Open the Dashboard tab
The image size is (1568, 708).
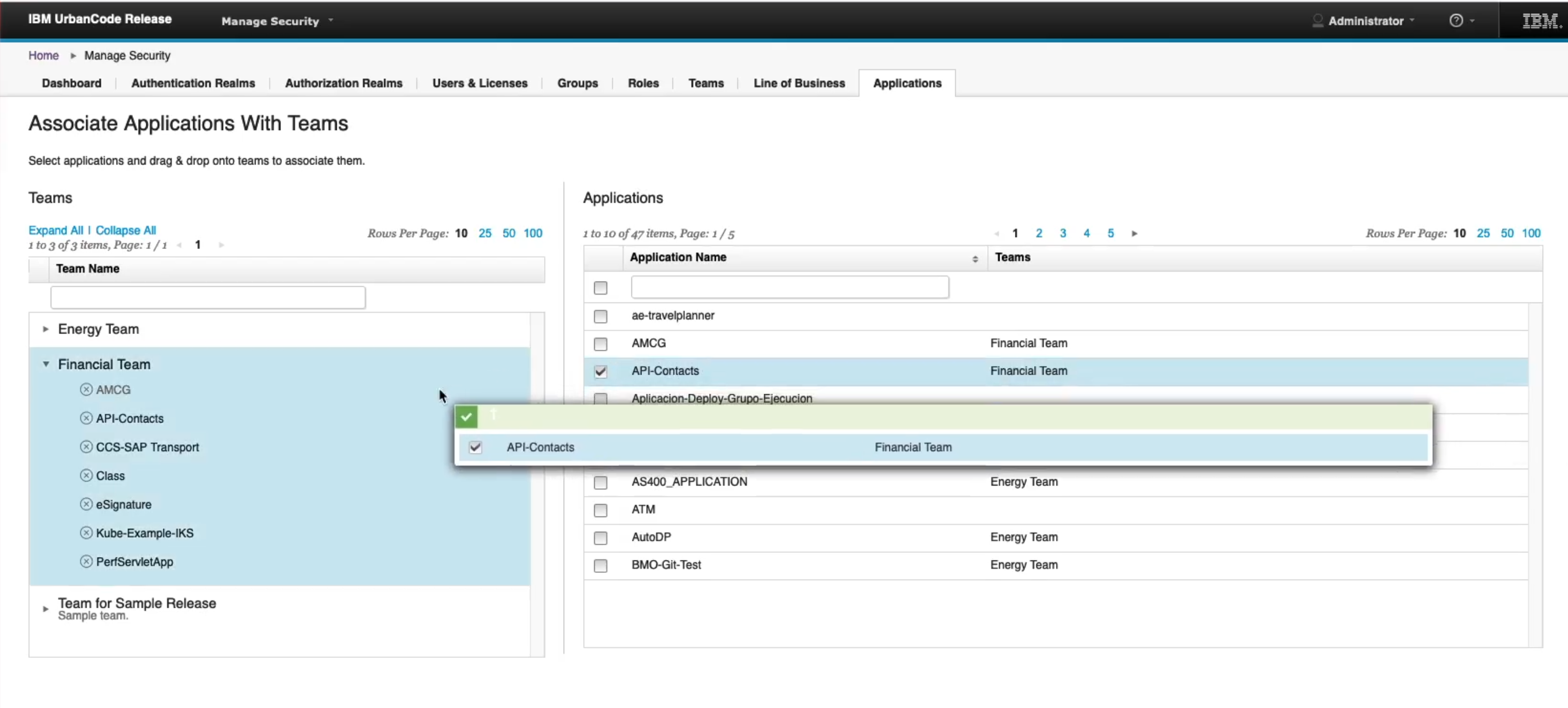71,83
